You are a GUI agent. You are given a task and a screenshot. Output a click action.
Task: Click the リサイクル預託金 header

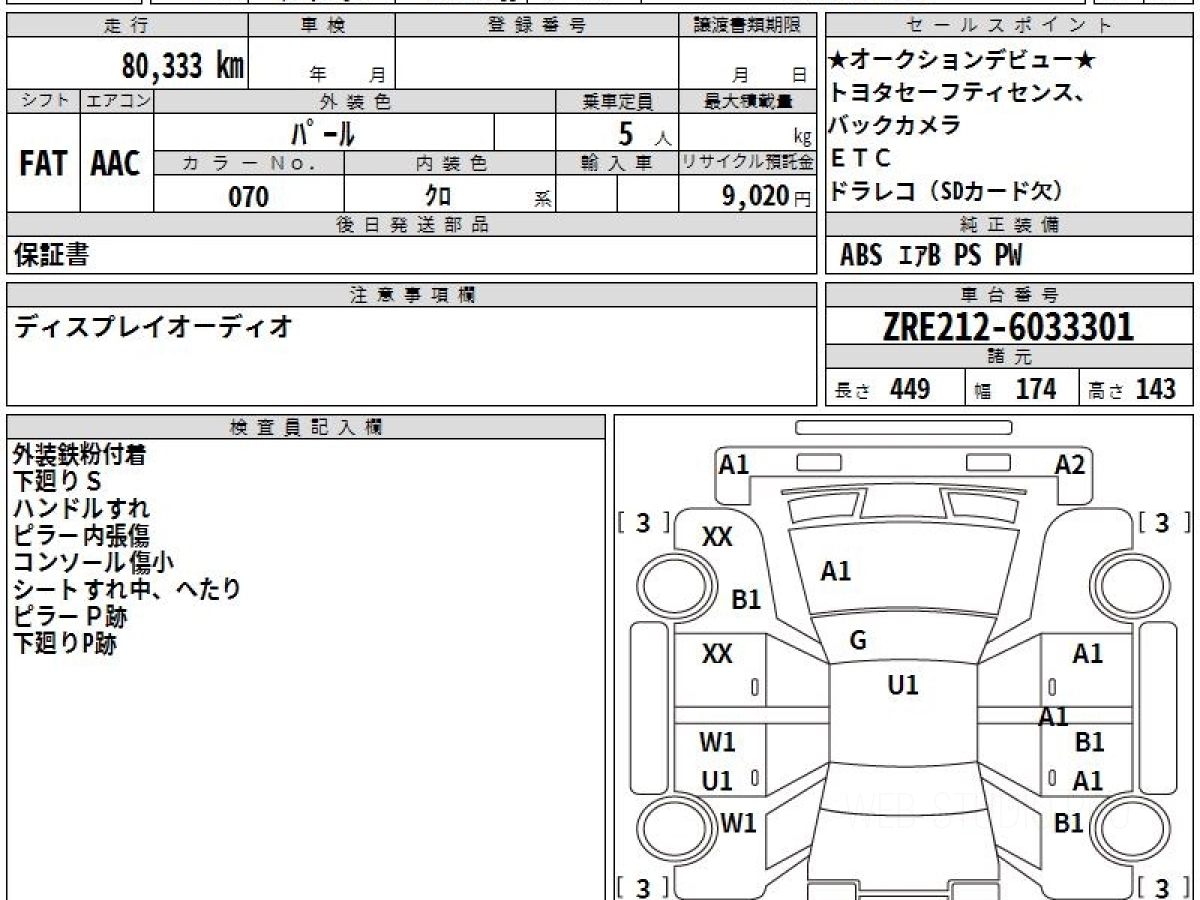pyautogui.click(x=748, y=164)
